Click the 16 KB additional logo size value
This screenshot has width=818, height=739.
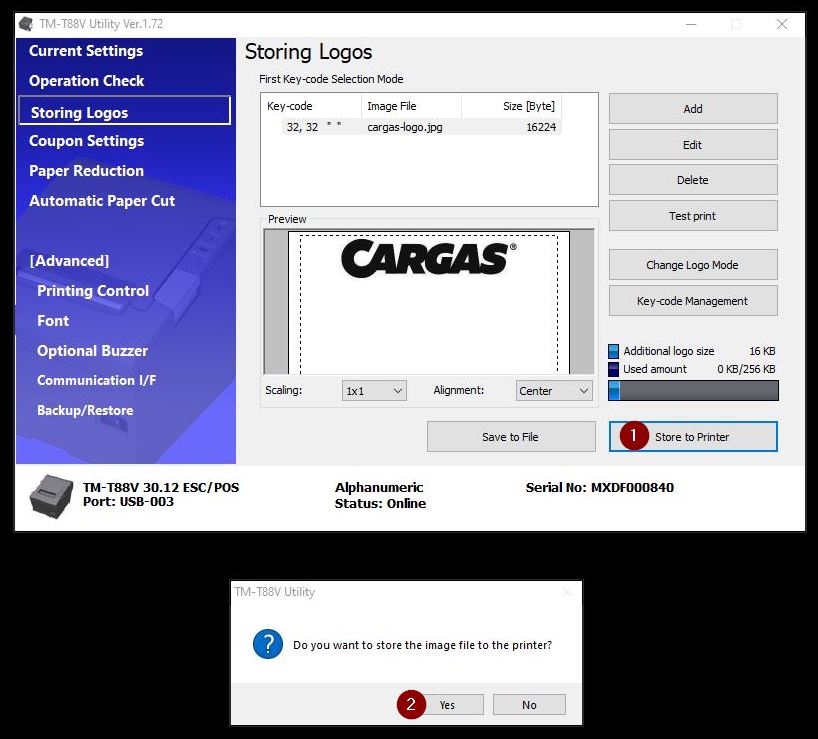click(x=762, y=351)
